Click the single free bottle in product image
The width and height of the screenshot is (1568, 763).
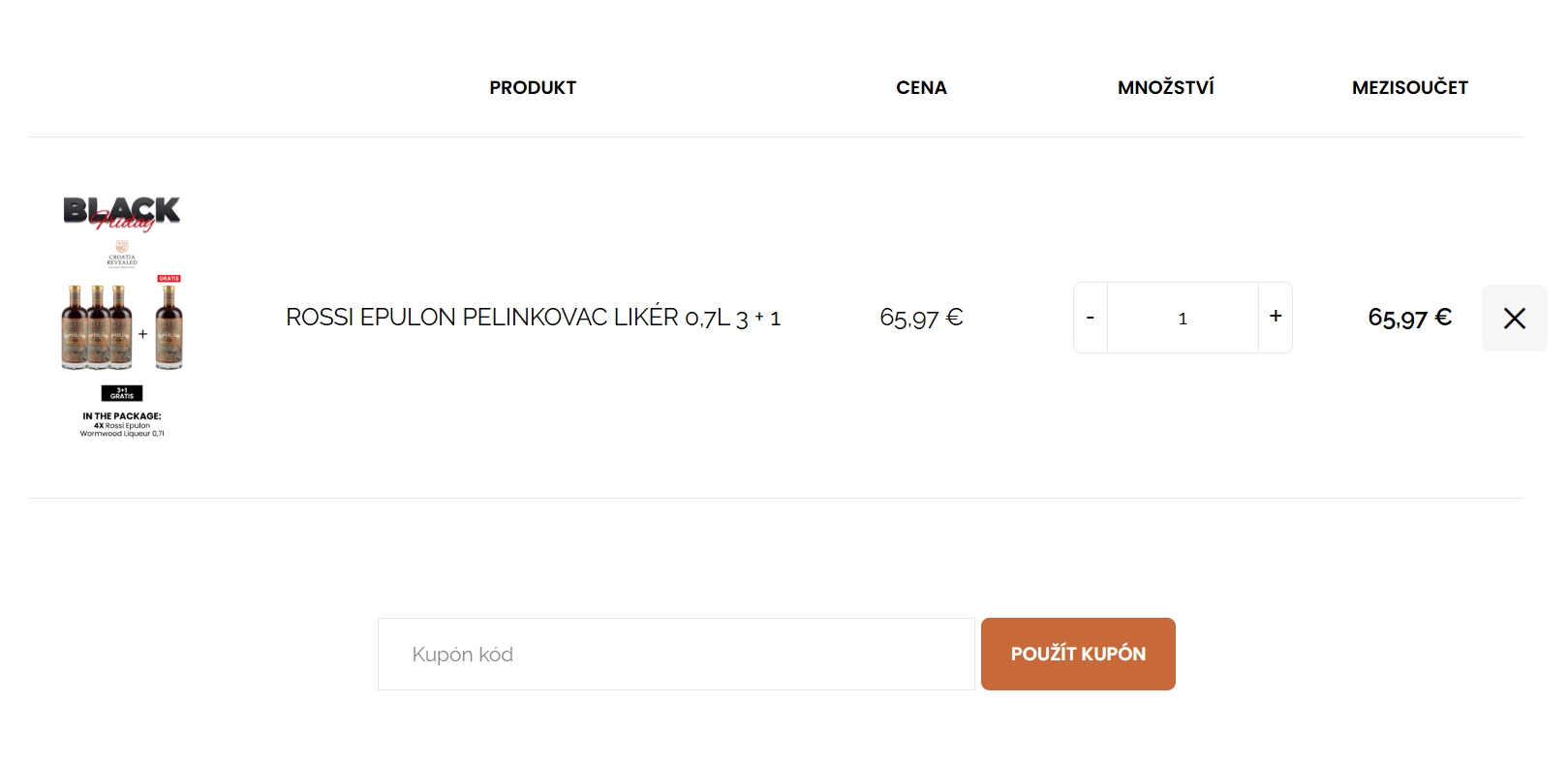169,327
